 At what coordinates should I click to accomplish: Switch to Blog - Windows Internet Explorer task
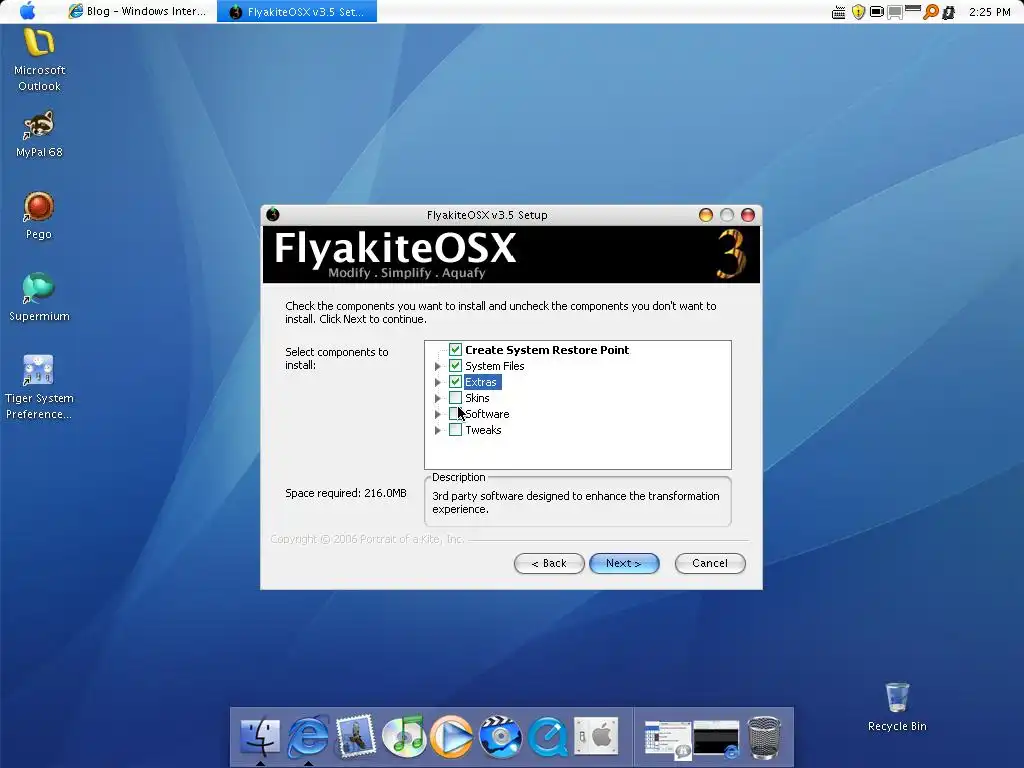pos(138,11)
